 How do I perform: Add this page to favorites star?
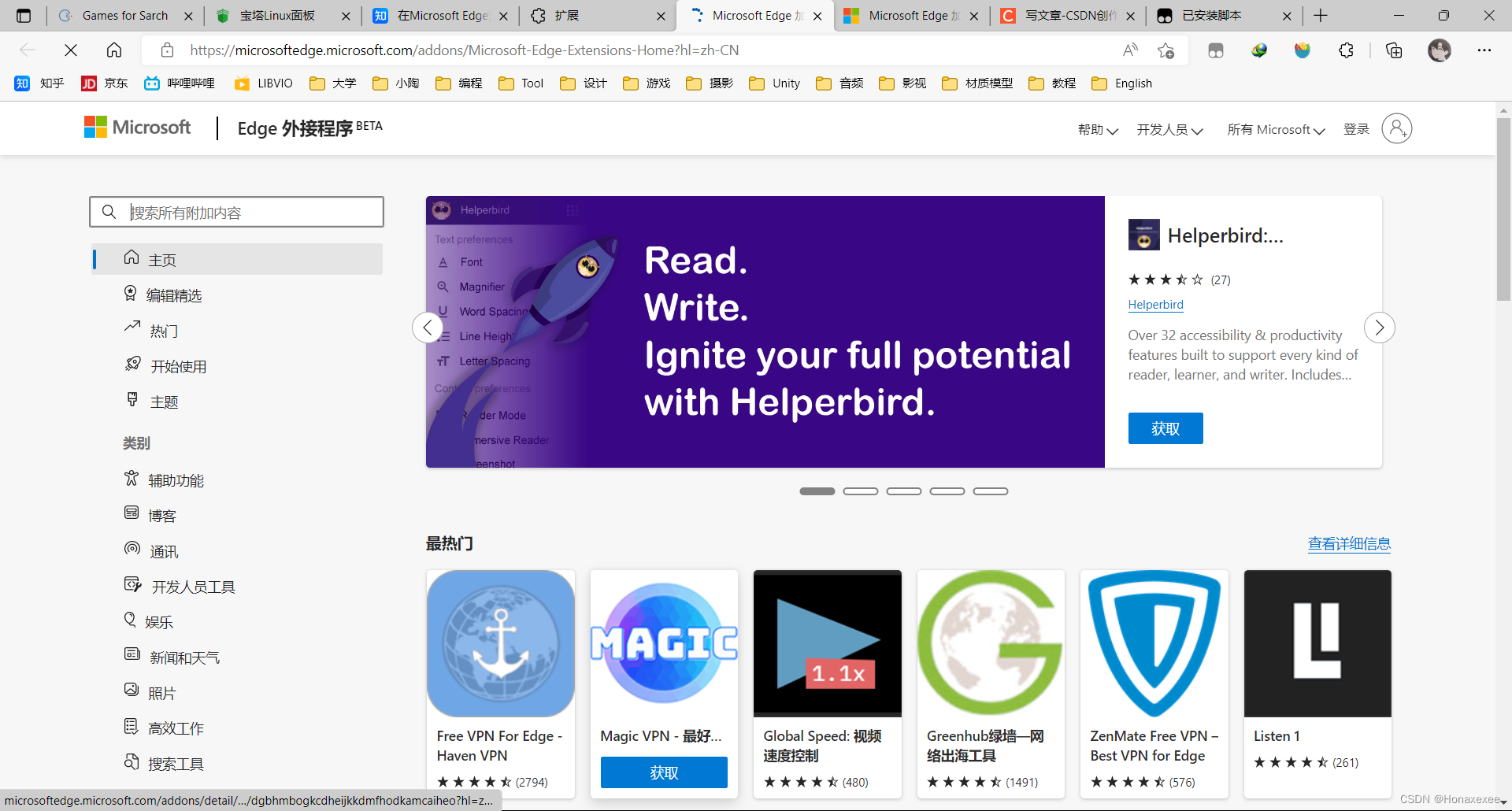pyautogui.click(x=1166, y=50)
